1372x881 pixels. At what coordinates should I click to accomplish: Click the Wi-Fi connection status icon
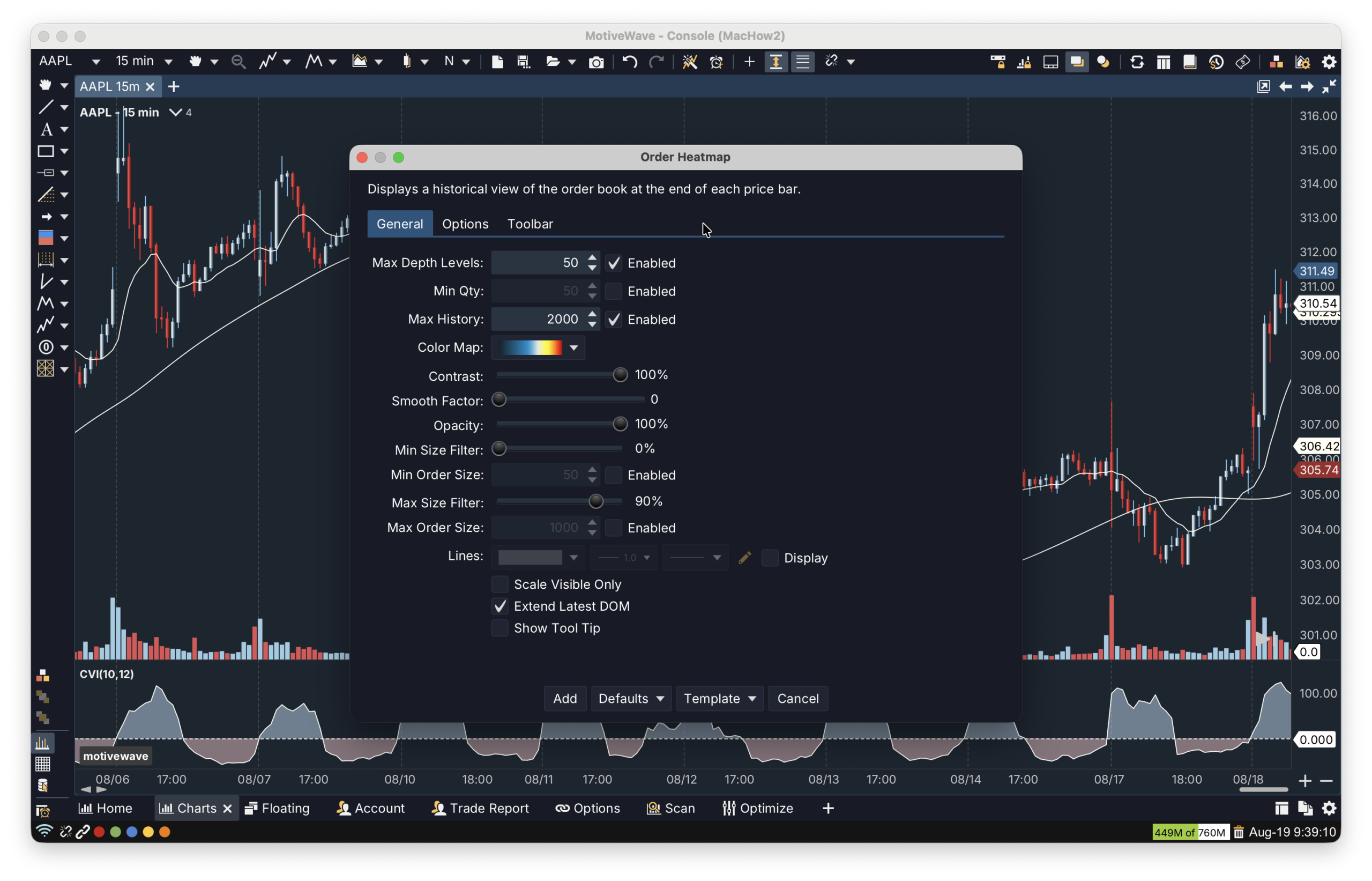pos(44,831)
